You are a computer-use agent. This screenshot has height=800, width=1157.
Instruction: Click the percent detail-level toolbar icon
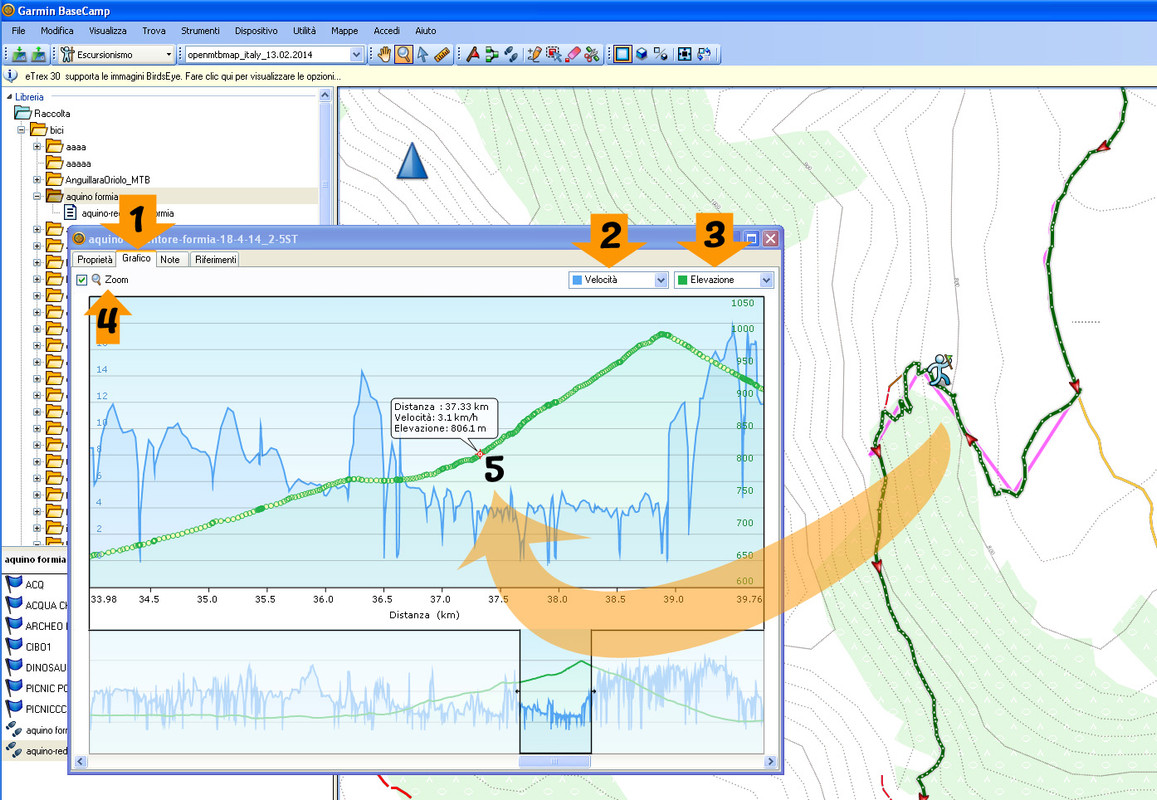[661, 54]
